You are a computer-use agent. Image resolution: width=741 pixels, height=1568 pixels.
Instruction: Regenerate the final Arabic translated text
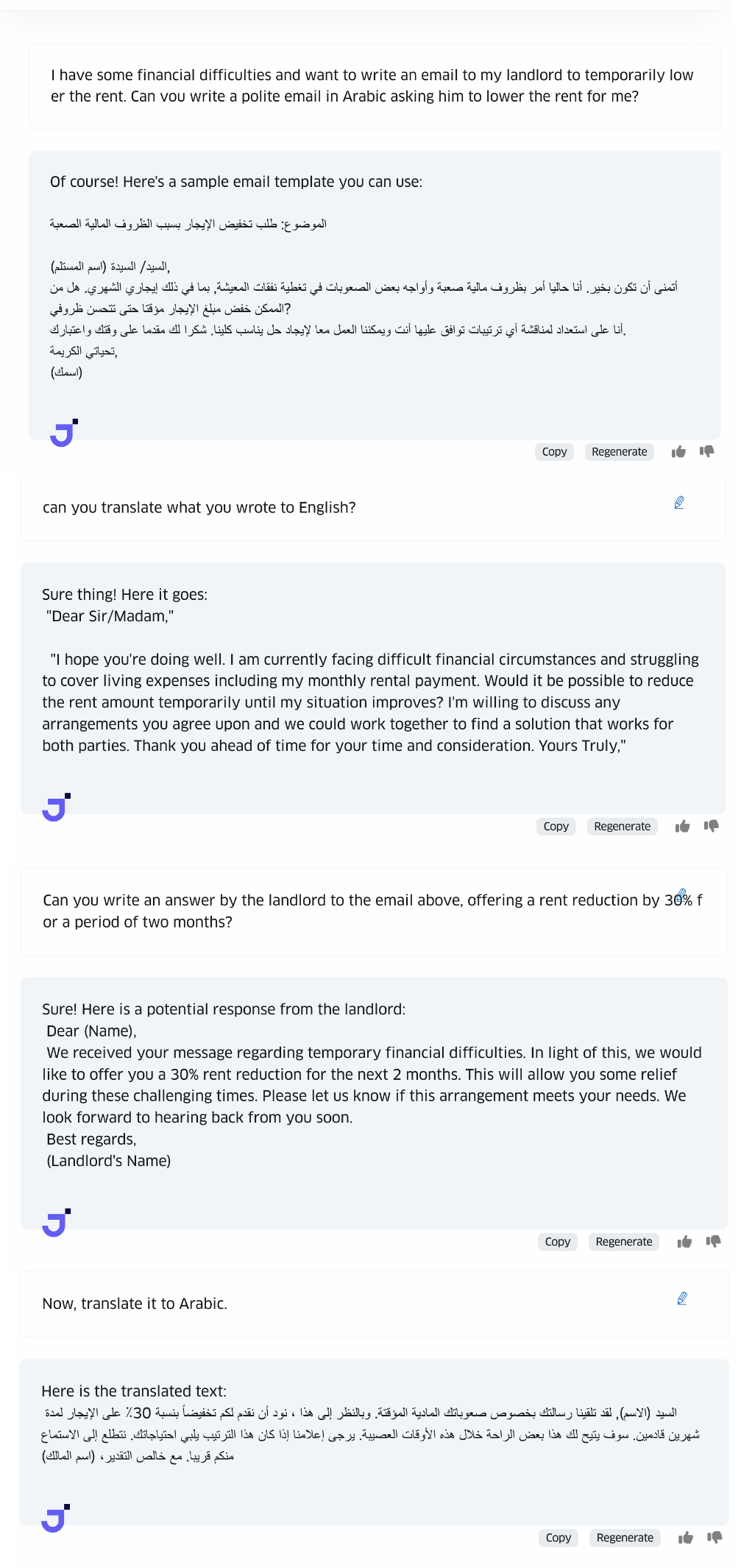click(x=625, y=1538)
